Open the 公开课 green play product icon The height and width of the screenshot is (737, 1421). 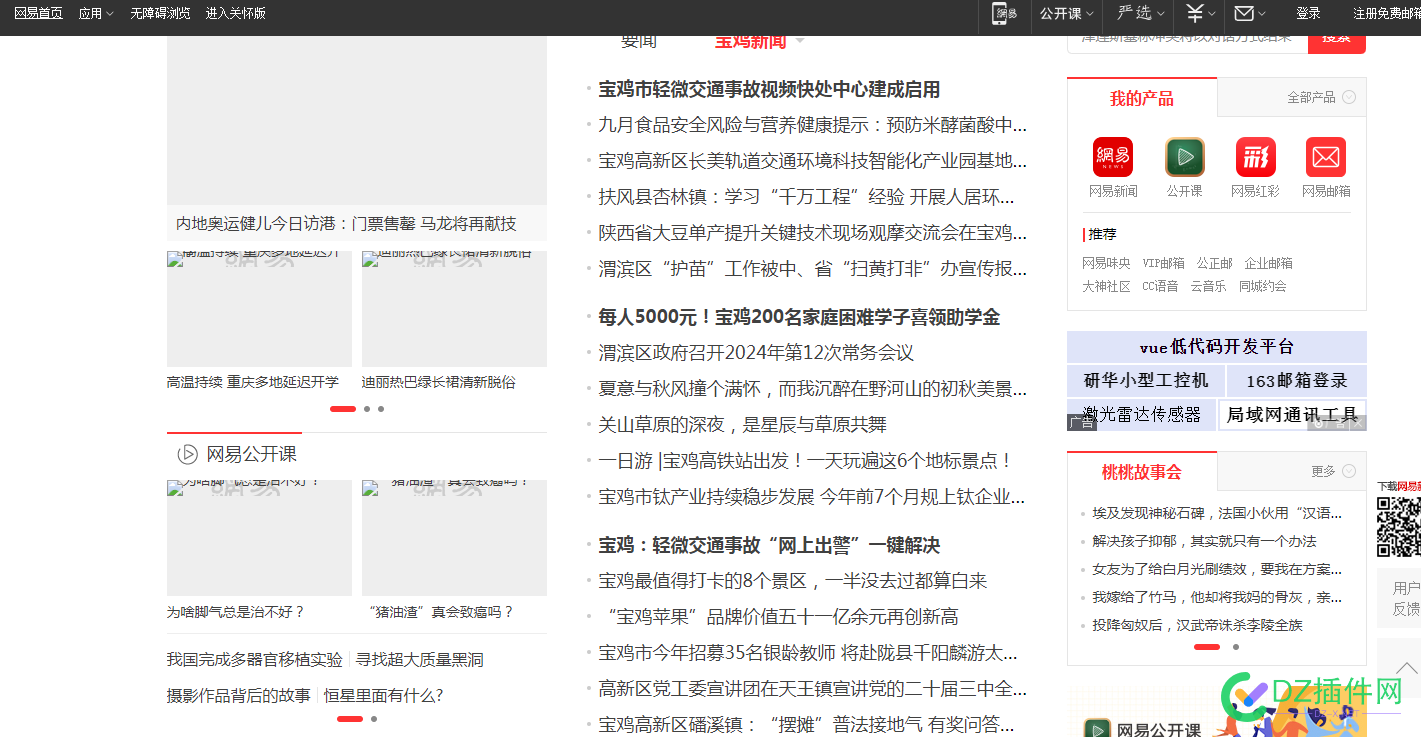coord(1184,157)
